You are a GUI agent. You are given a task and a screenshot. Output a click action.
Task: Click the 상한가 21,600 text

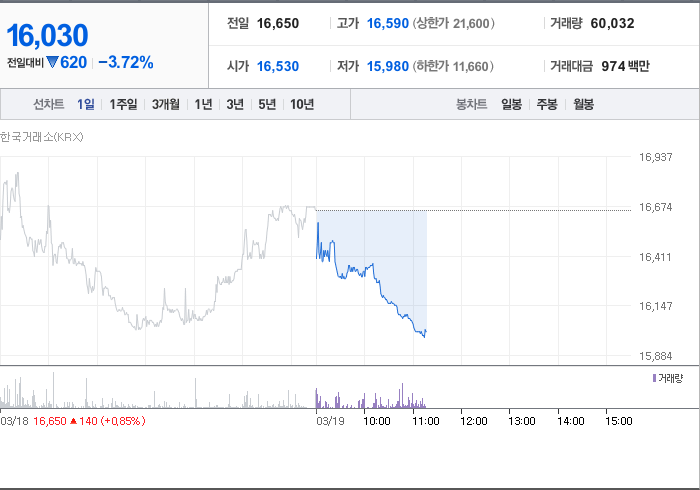tap(453, 23)
